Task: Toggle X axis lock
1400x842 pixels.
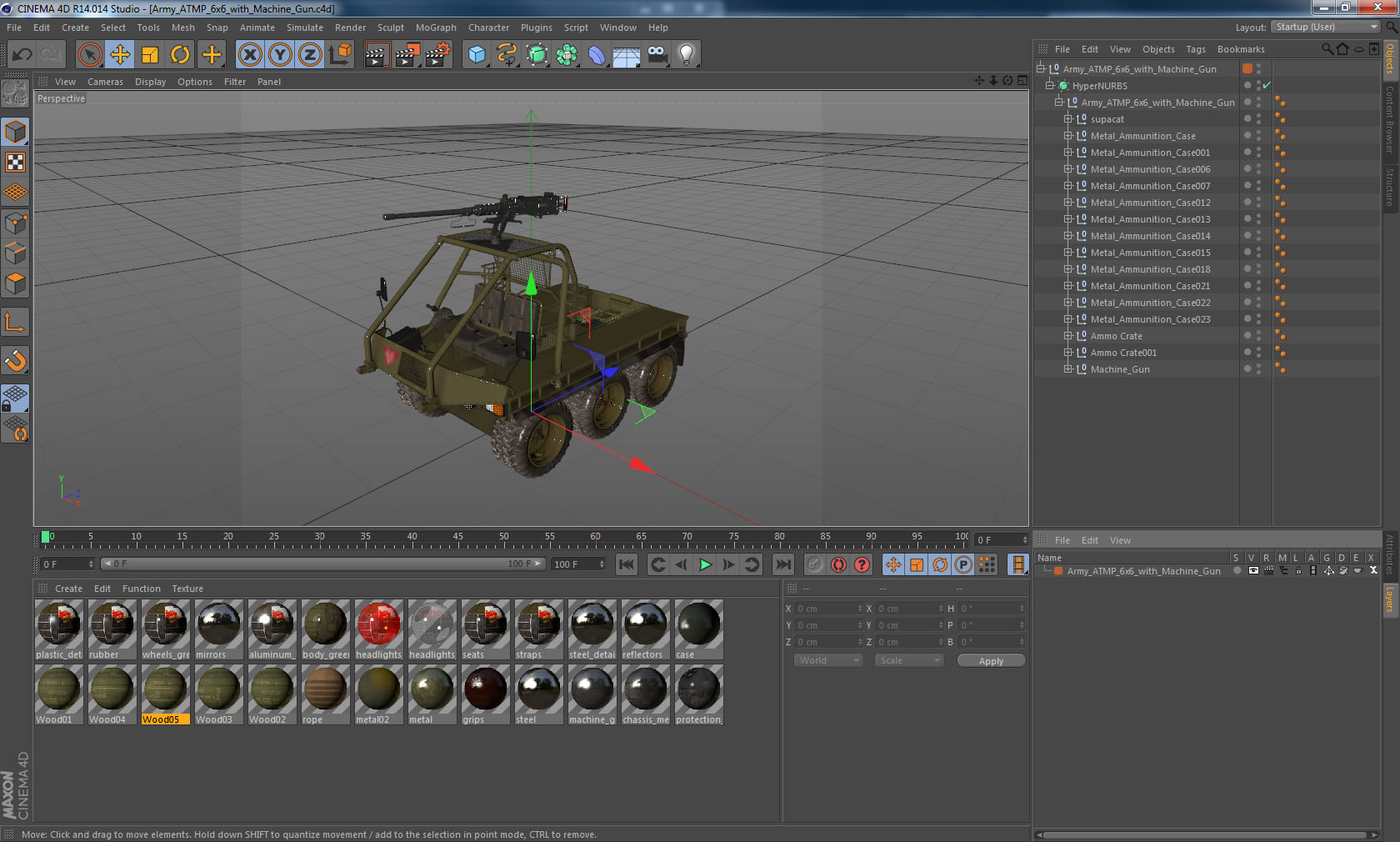Action: pyautogui.click(x=250, y=55)
